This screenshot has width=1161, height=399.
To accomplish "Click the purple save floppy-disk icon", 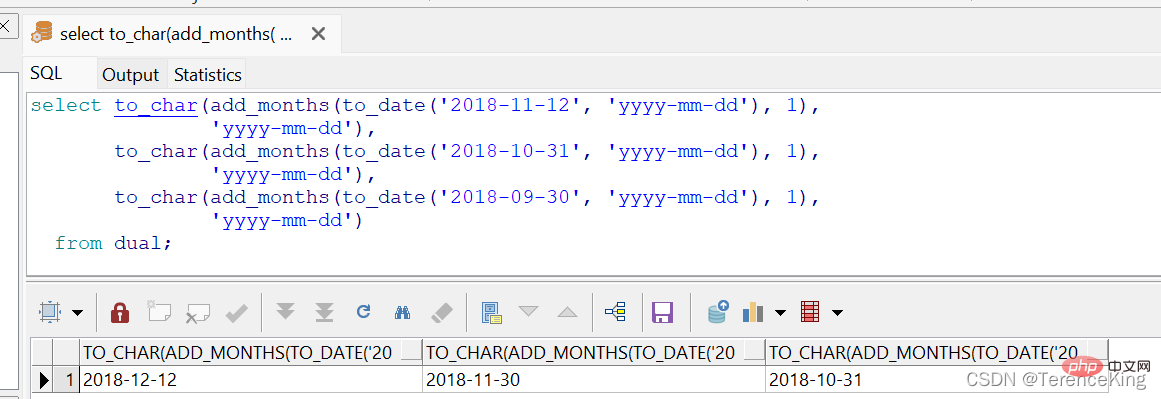I will click(x=662, y=312).
